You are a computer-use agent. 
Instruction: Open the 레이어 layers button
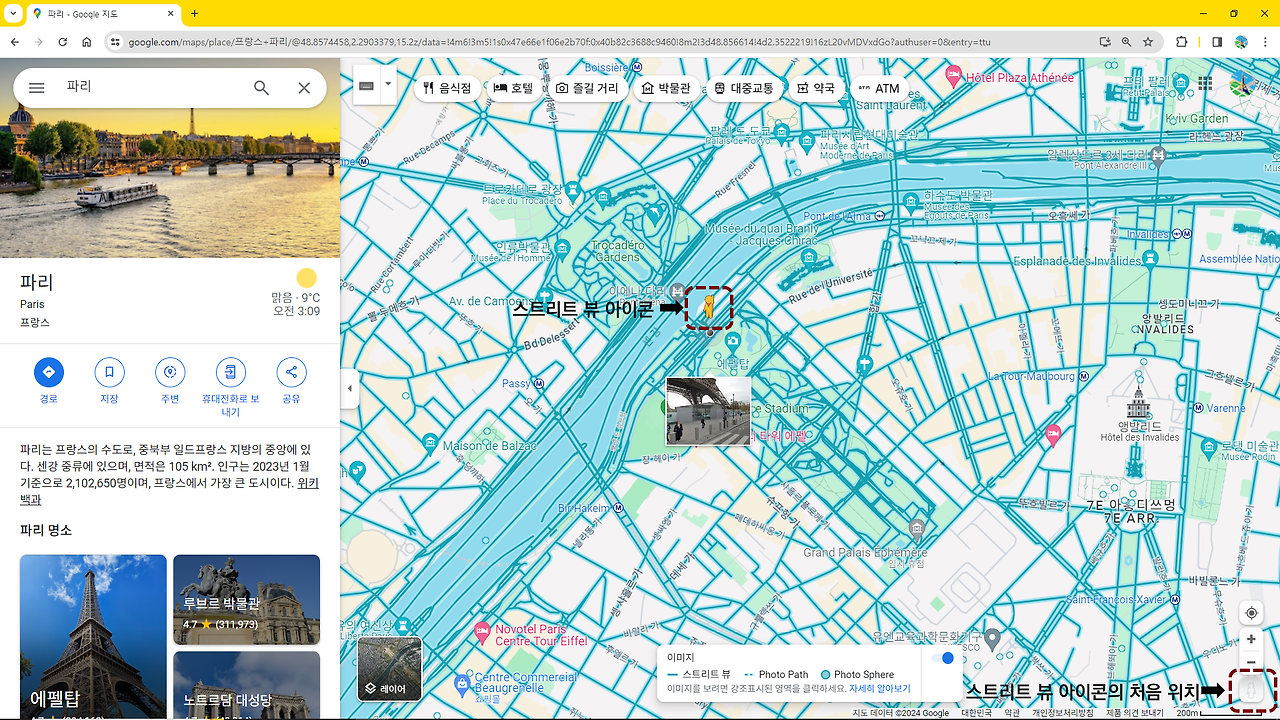coord(390,669)
